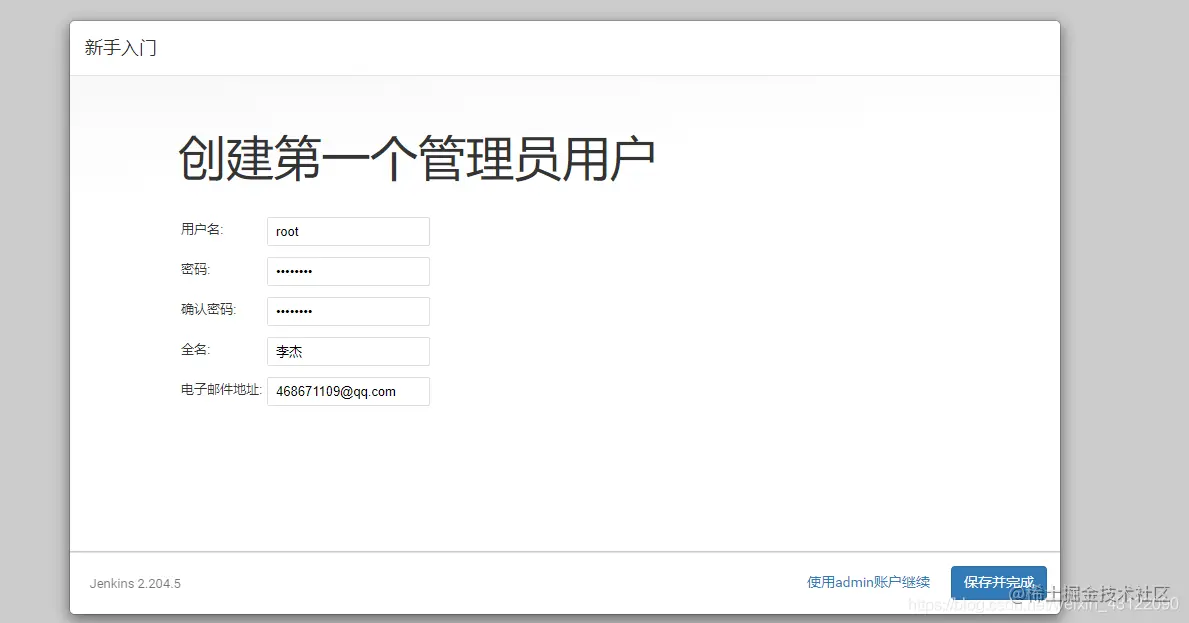Viewport: 1189px width, 623px height.
Task: Edit the 电子邮件地址 email address field
Action: point(348,391)
